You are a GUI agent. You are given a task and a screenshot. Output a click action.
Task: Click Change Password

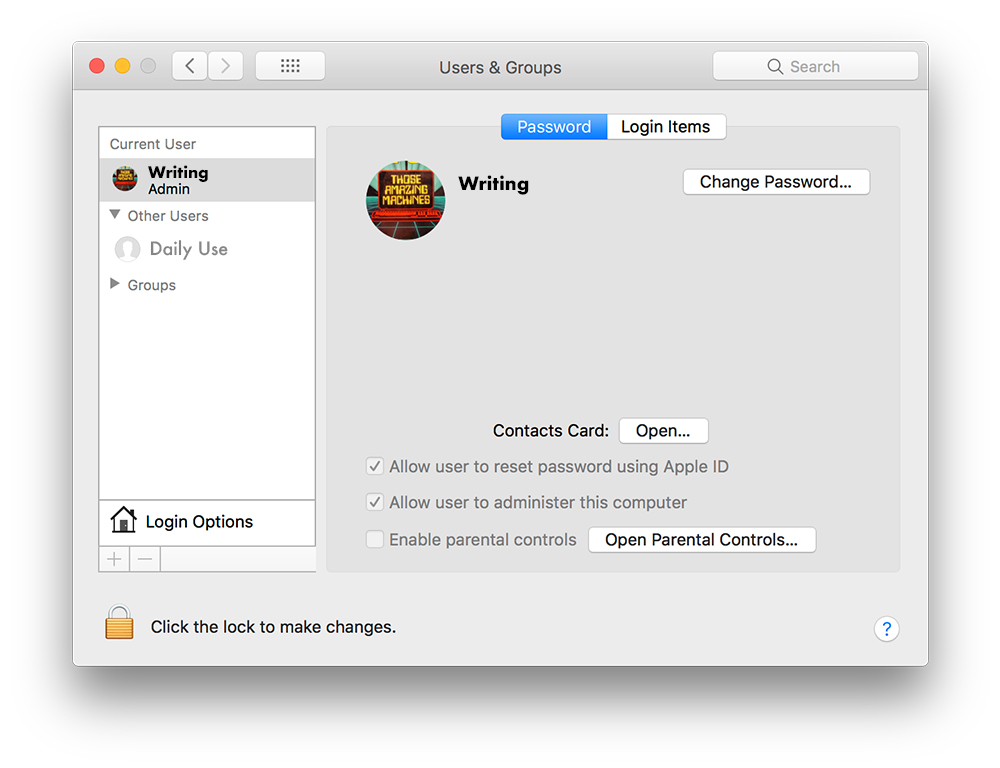(x=776, y=182)
